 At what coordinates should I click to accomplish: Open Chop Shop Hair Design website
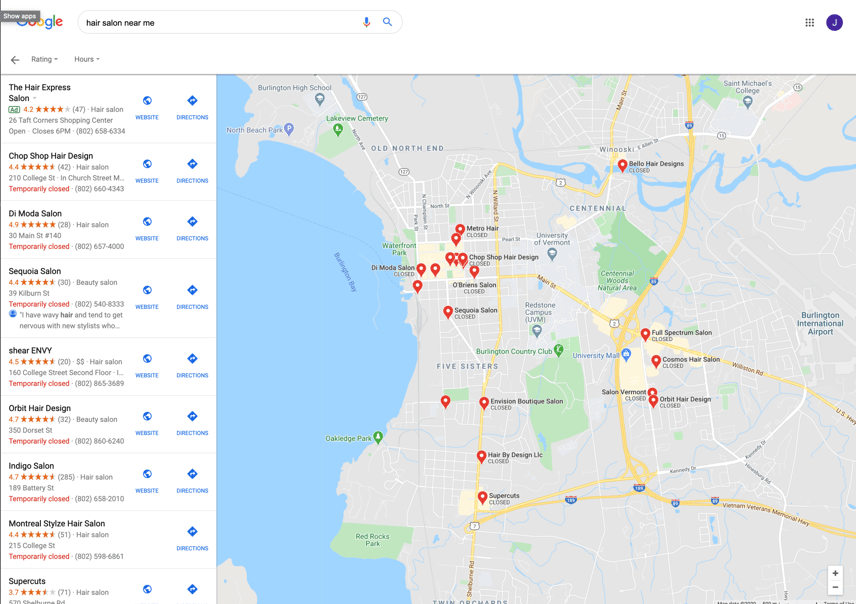tap(147, 171)
